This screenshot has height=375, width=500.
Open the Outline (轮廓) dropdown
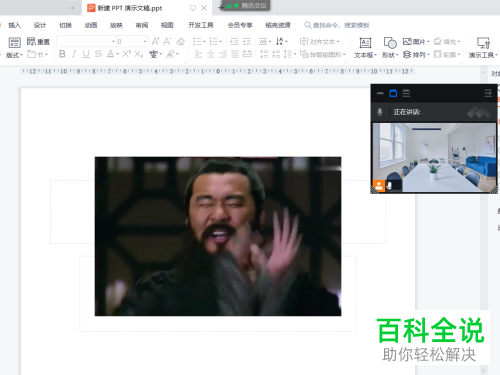[x=447, y=54]
